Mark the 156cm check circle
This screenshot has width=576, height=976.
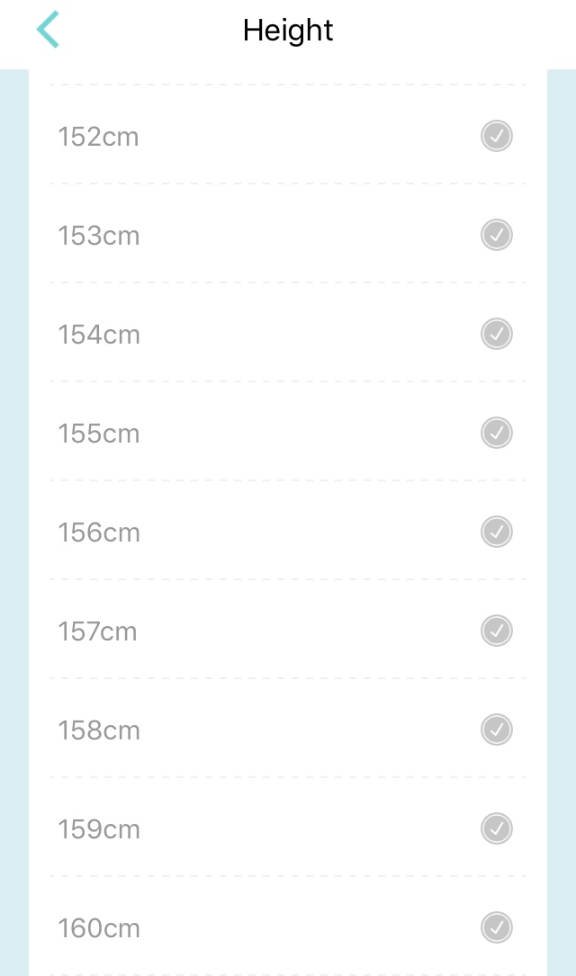pyautogui.click(x=496, y=532)
